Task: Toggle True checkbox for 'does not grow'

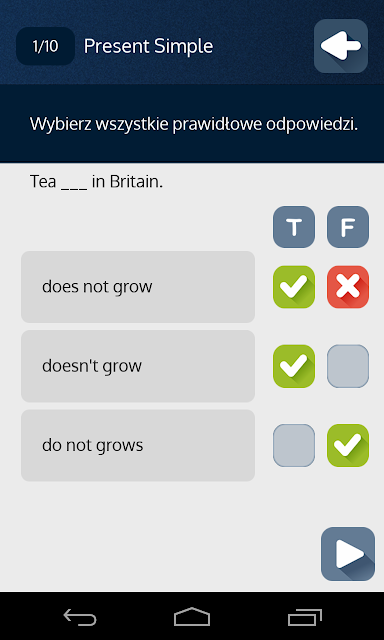Action: [x=294, y=287]
